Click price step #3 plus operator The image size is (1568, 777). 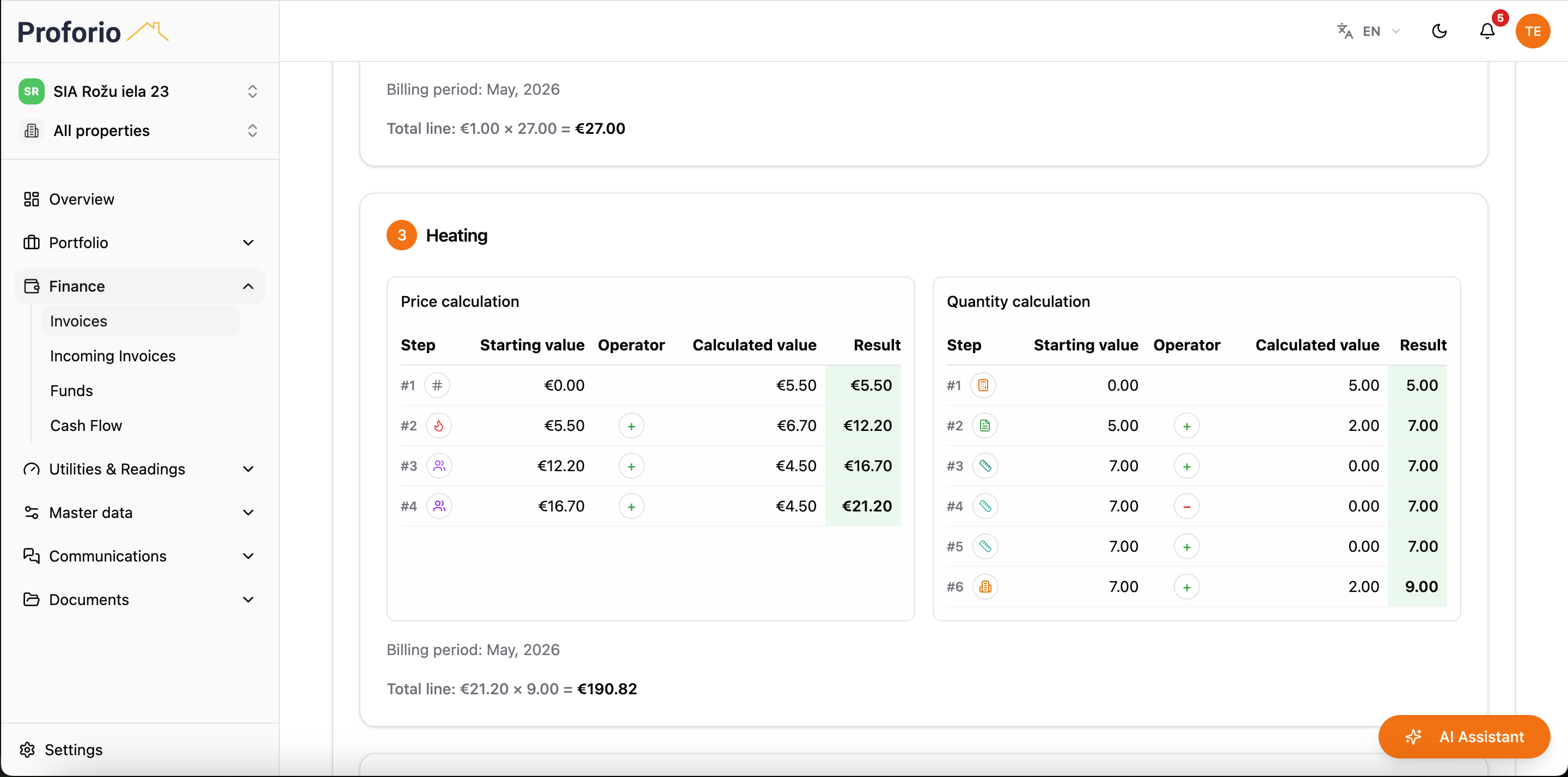pyautogui.click(x=631, y=466)
